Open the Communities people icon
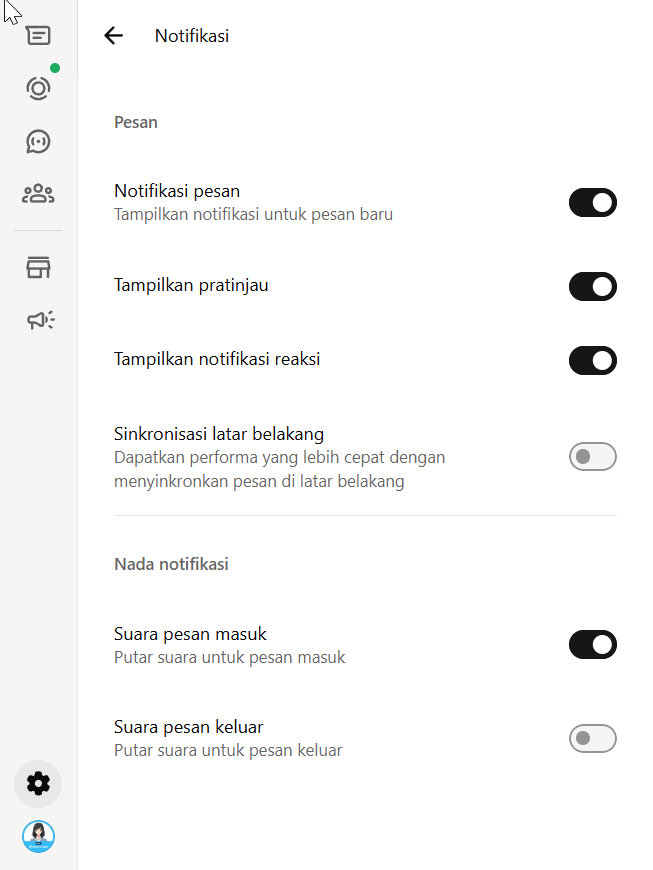Screen dimensions: 653x870 (38, 193)
